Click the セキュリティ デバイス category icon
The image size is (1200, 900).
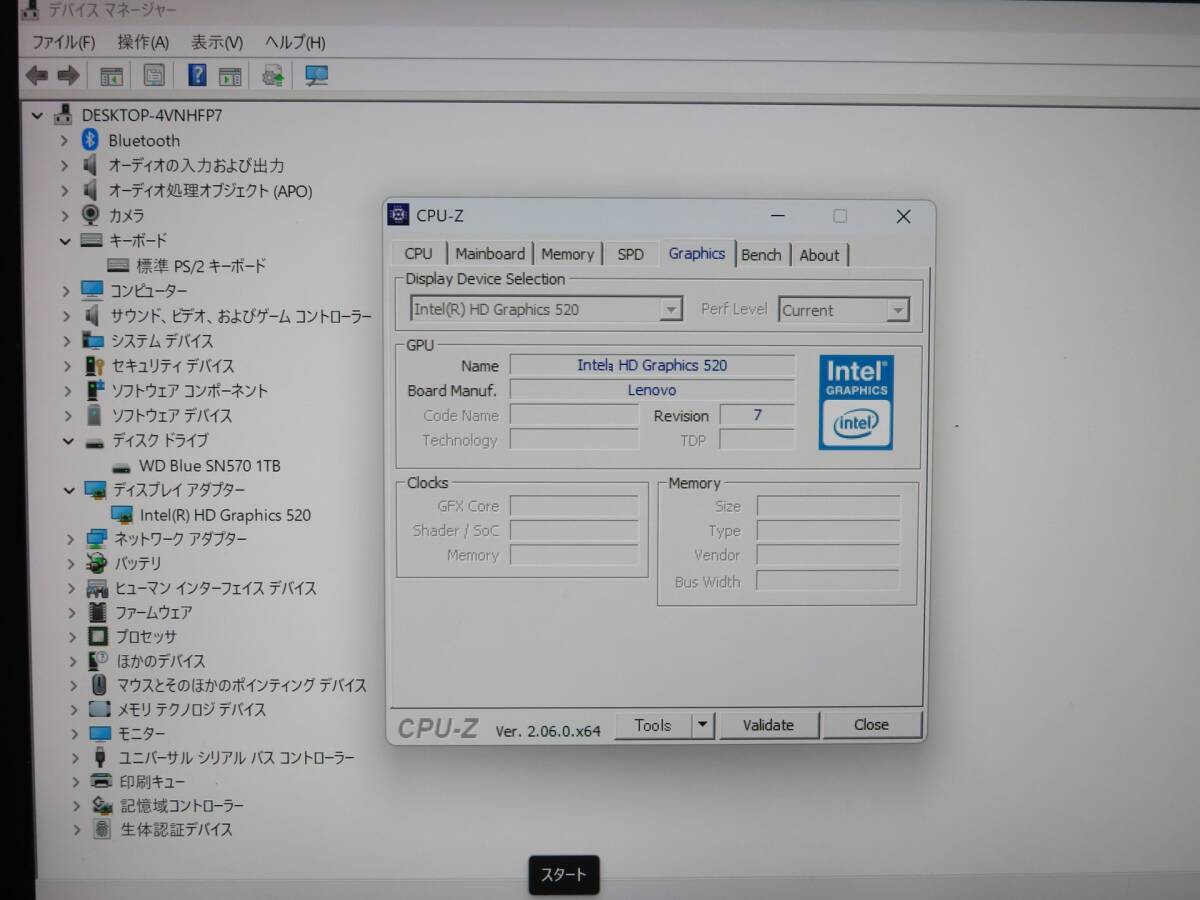(x=94, y=366)
